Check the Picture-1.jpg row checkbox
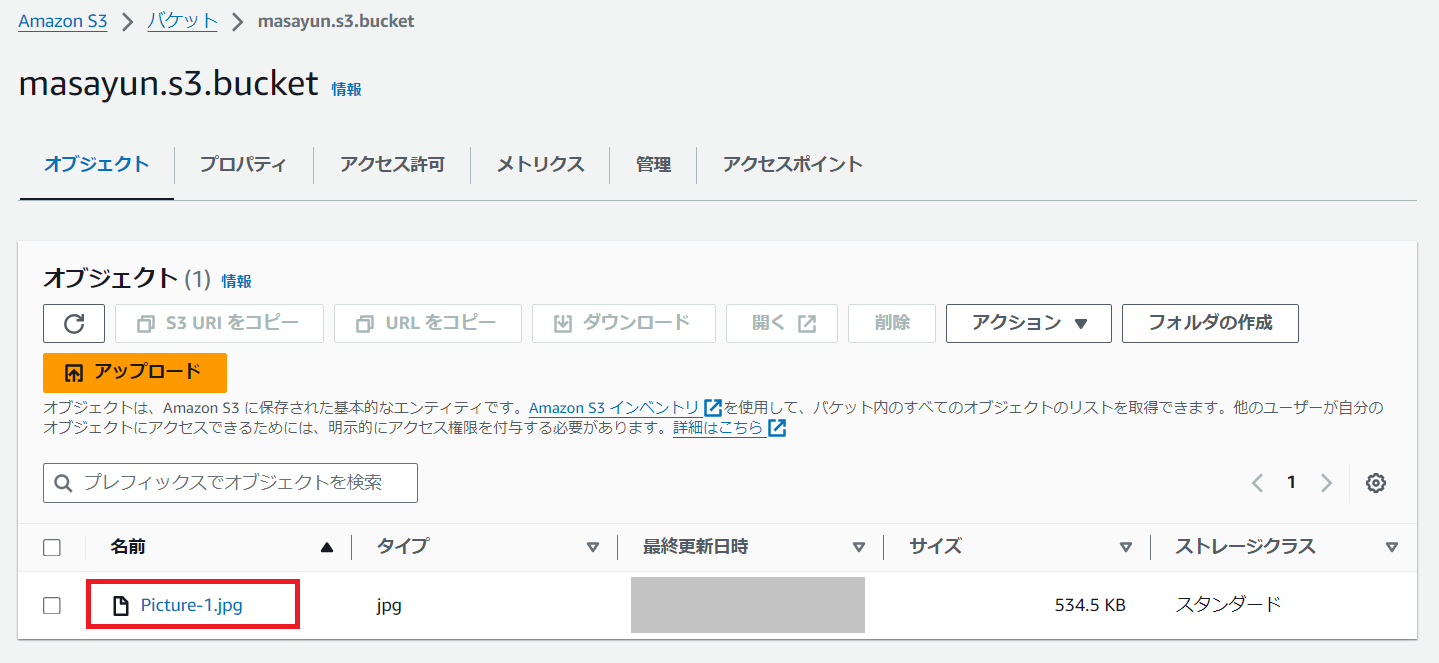 [52, 605]
